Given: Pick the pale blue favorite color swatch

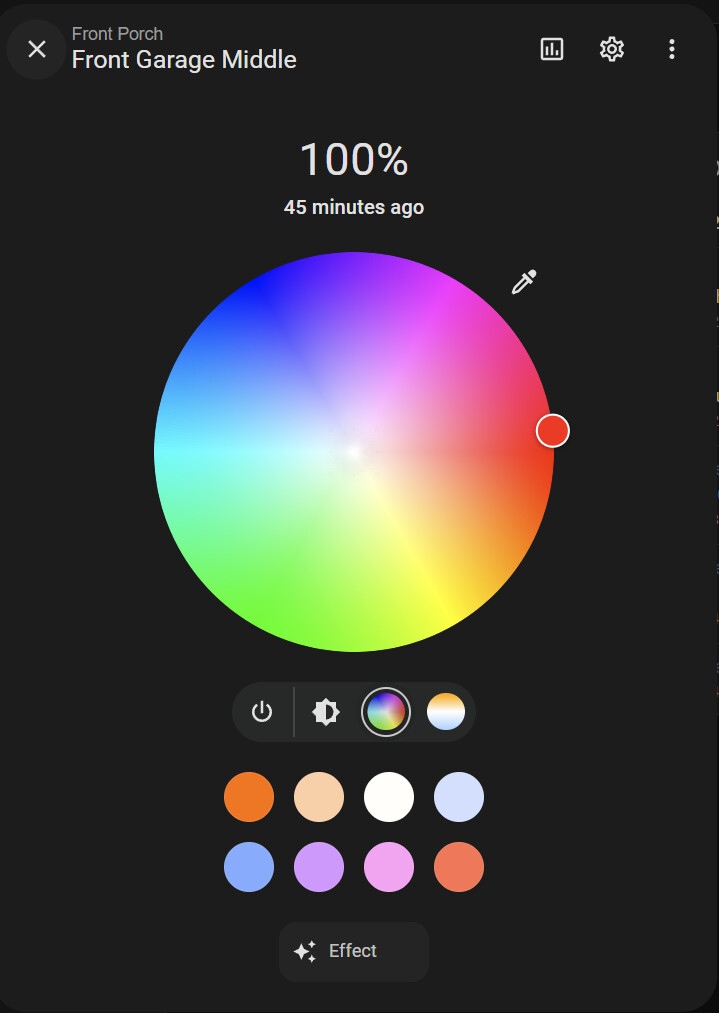Looking at the screenshot, I should point(459,797).
